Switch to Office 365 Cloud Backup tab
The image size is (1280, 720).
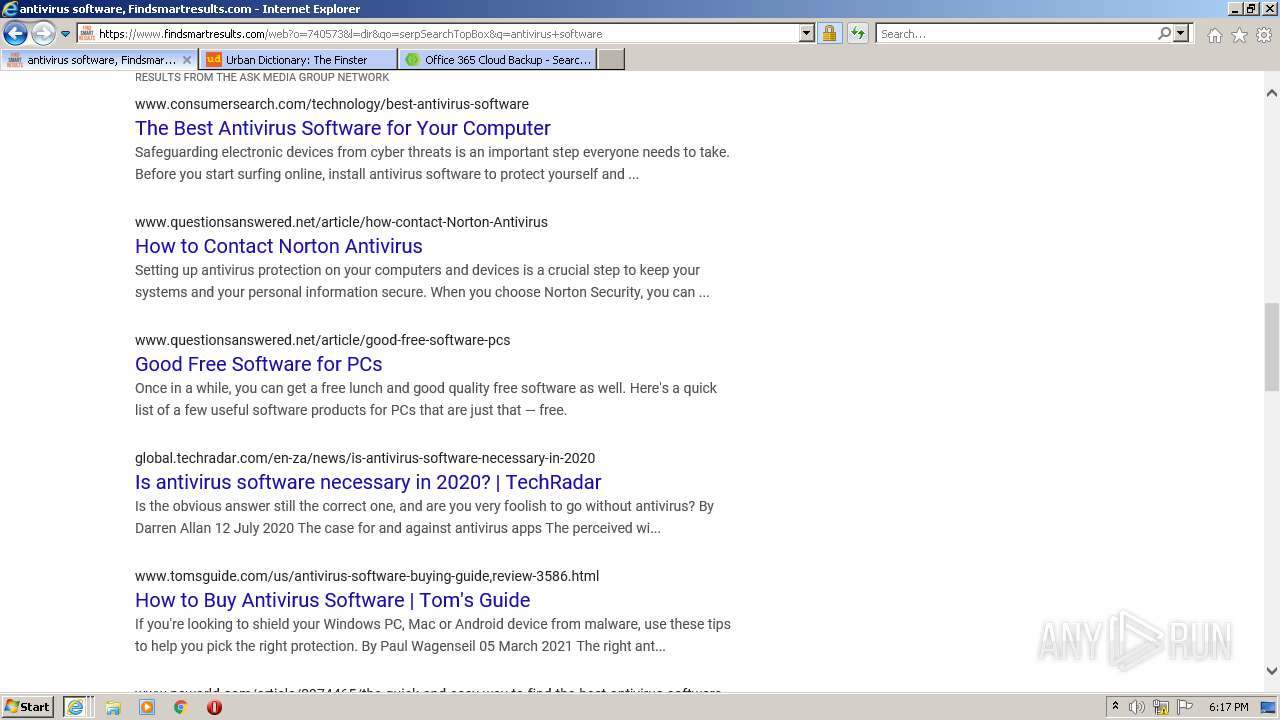(x=498, y=59)
